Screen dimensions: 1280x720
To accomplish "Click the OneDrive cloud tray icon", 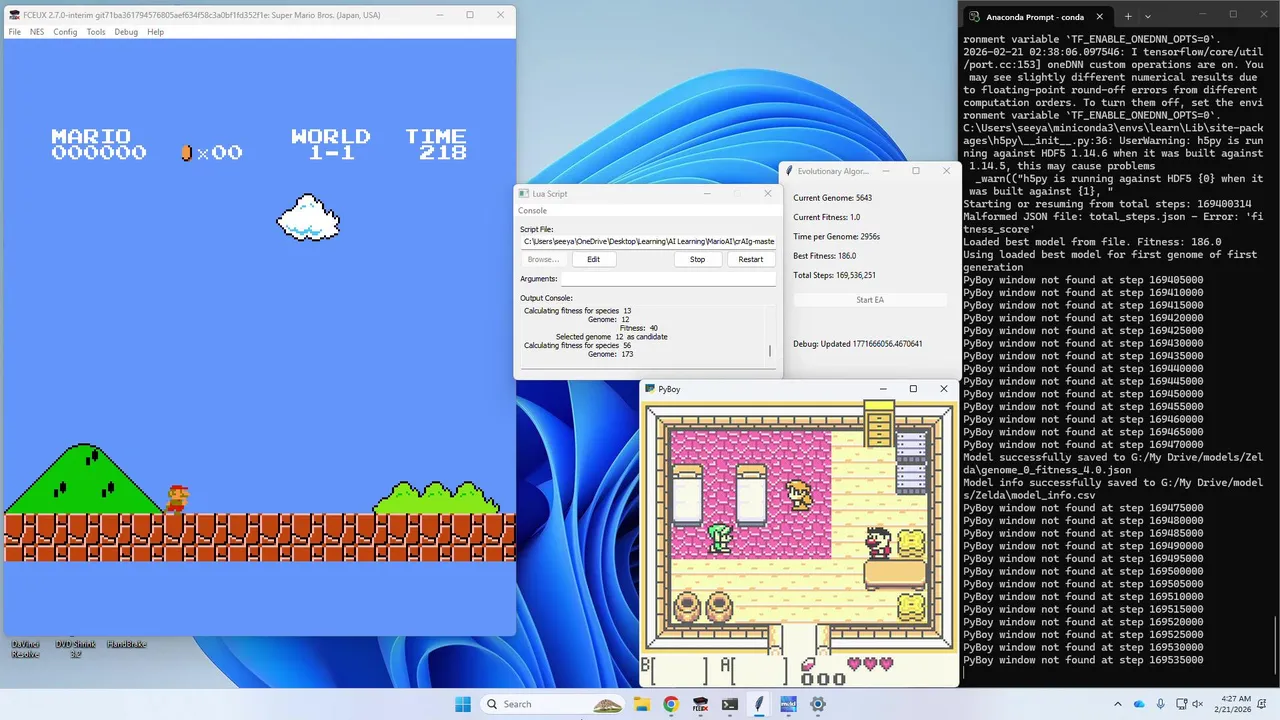I will pos(1139,704).
